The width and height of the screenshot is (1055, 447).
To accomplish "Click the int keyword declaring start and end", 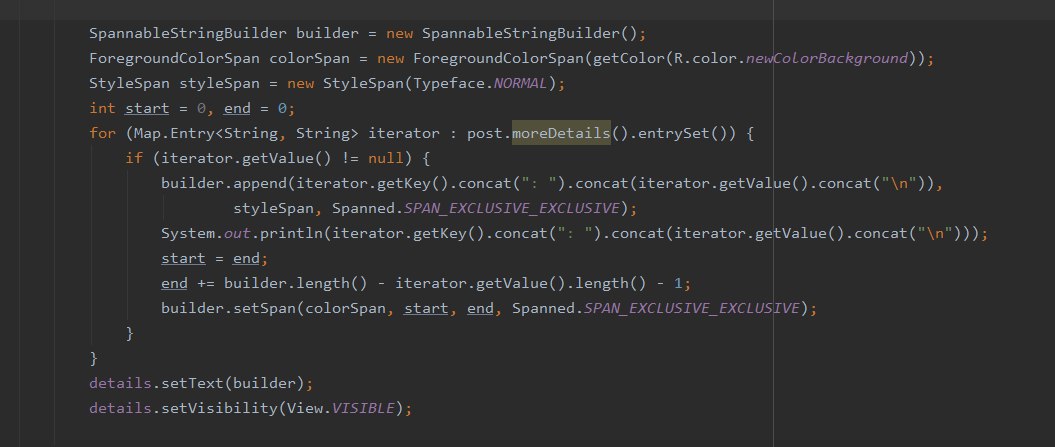I will point(102,108).
